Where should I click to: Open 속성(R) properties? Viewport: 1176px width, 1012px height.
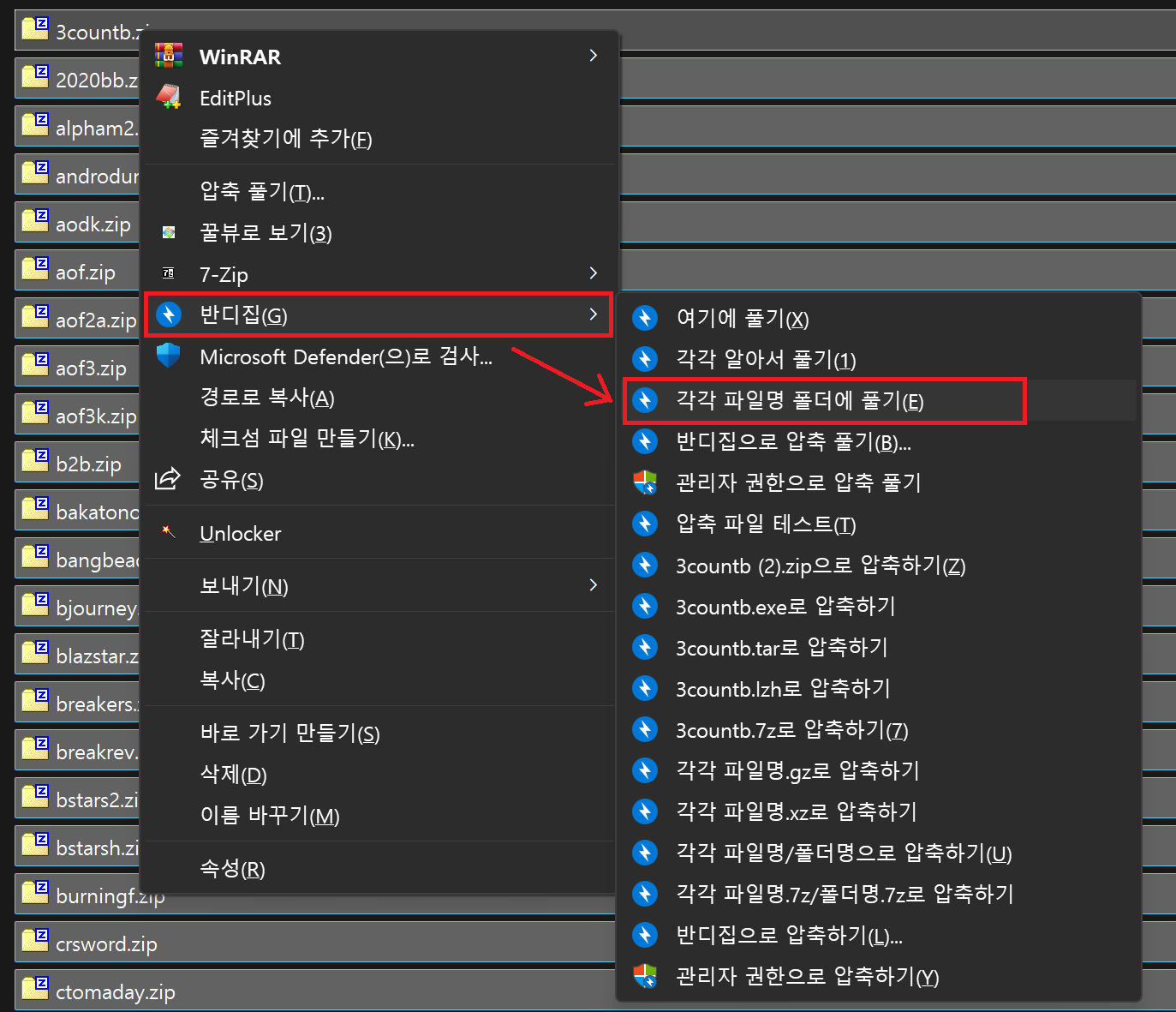(232, 869)
